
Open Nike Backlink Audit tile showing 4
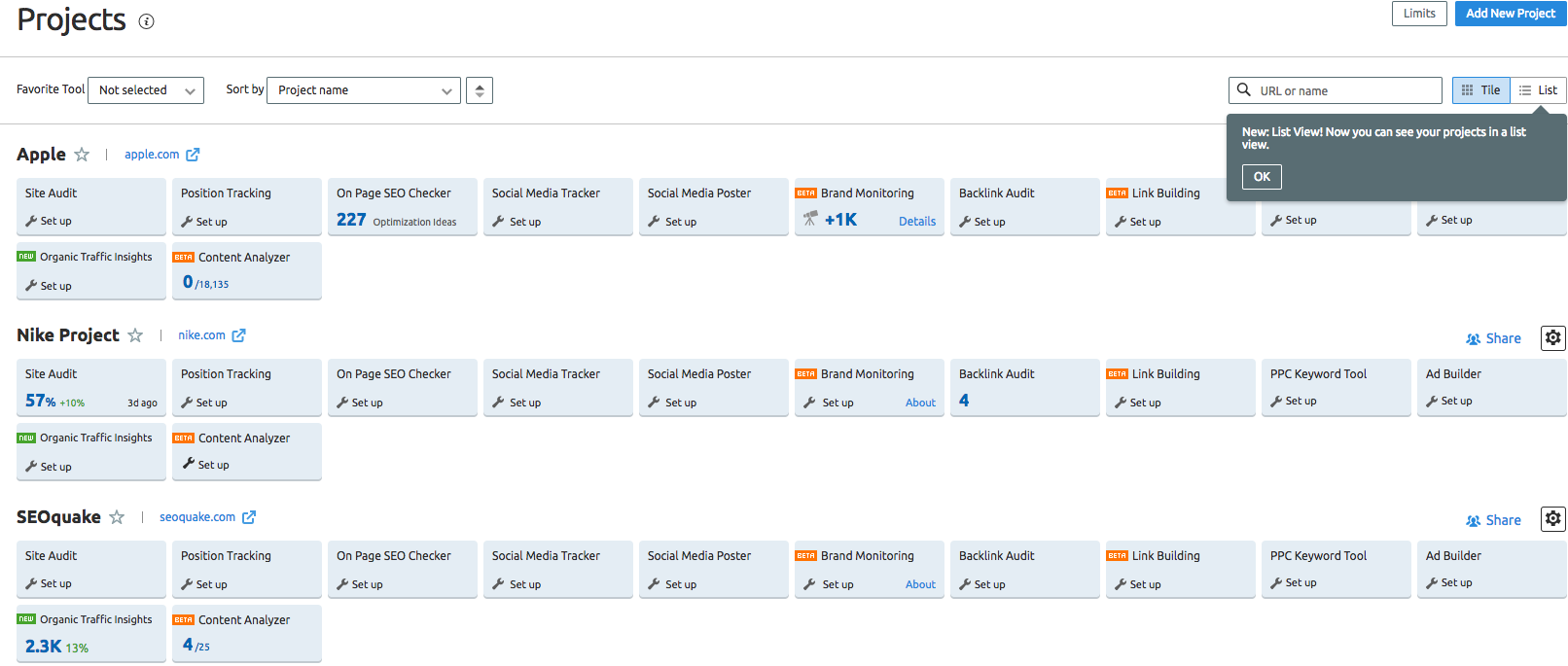tap(1025, 388)
